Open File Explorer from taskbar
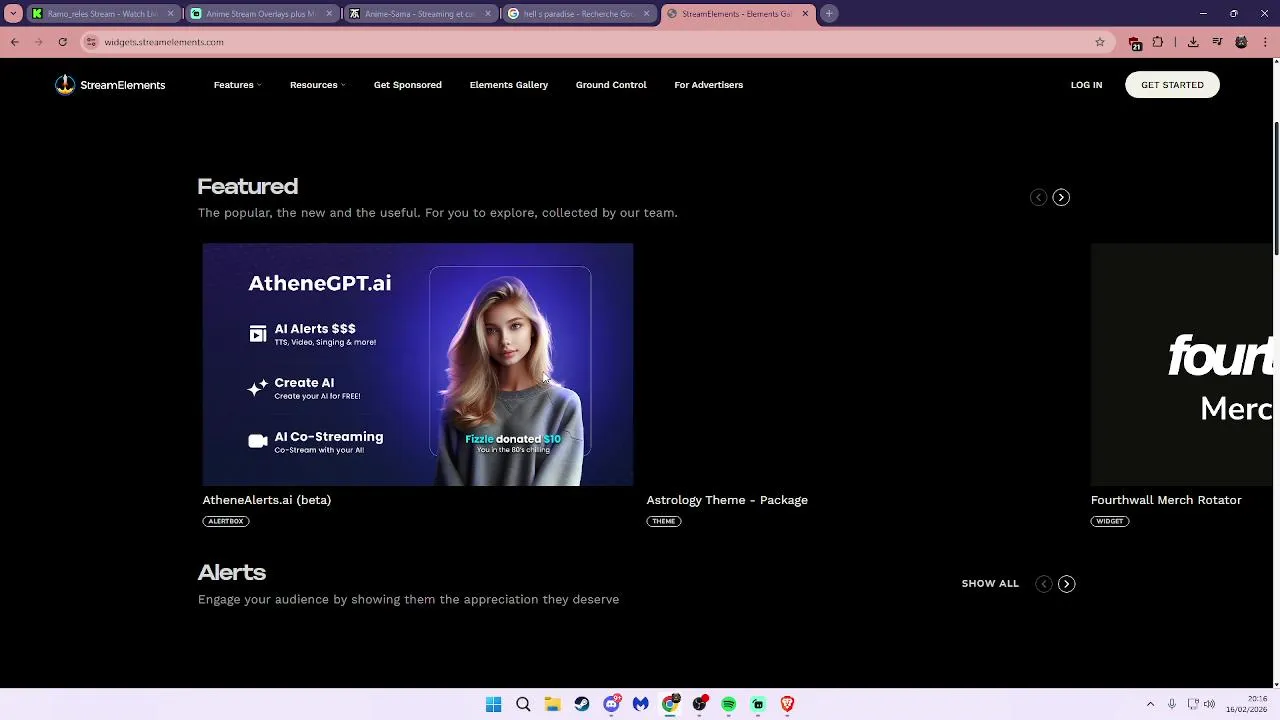This screenshot has width=1280, height=720. (x=552, y=705)
